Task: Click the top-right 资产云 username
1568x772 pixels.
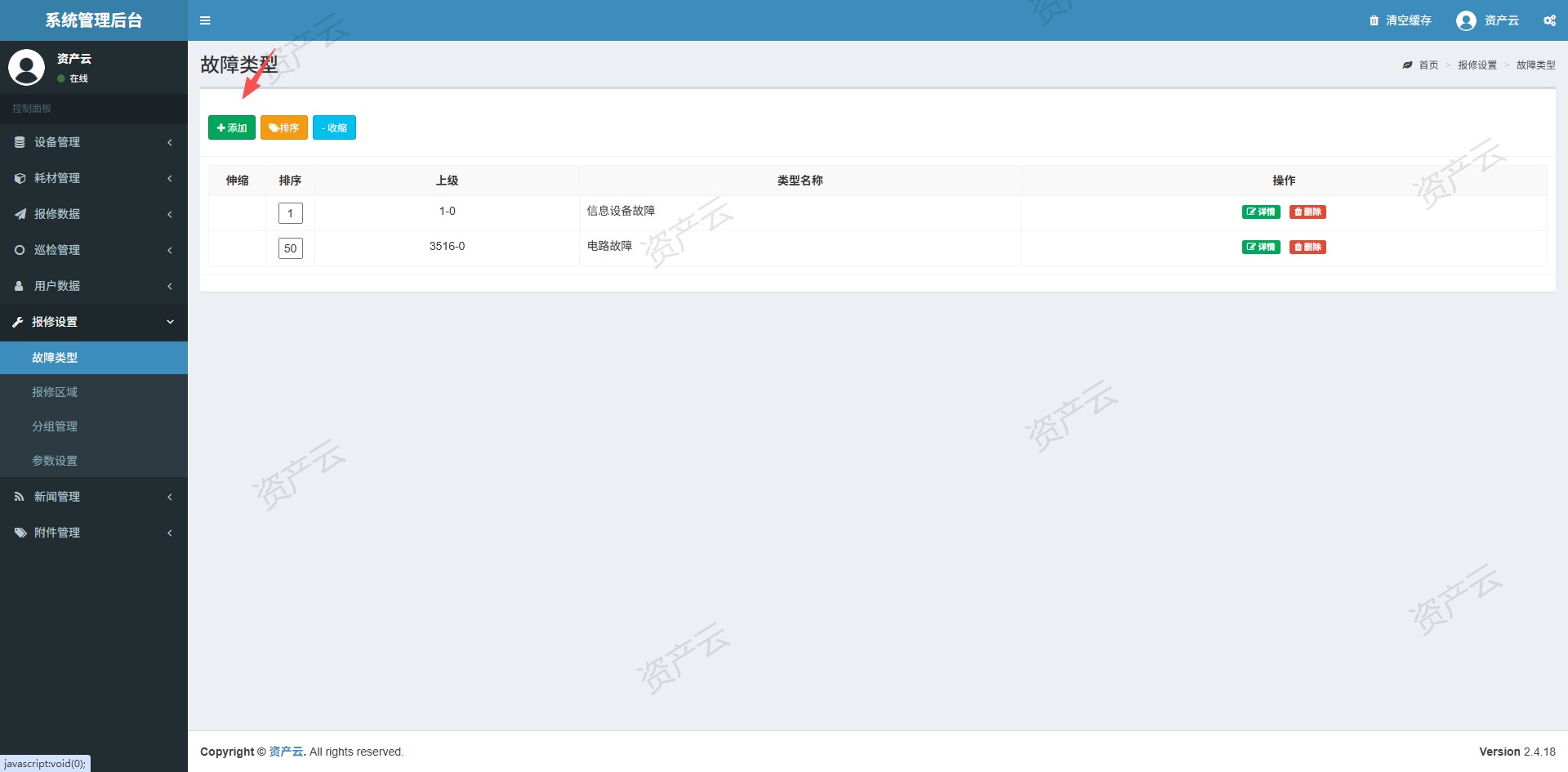Action: tap(1502, 20)
